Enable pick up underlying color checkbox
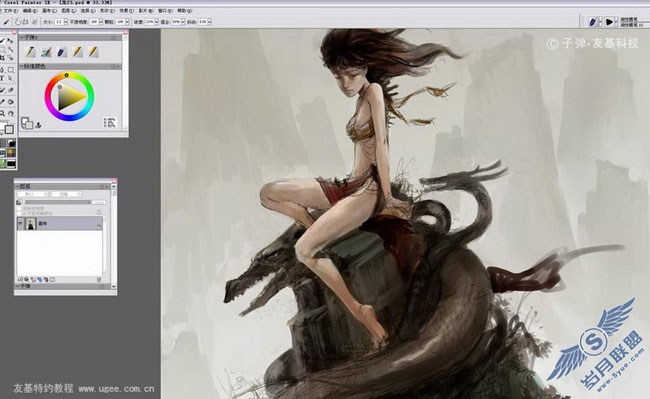 point(19,213)
